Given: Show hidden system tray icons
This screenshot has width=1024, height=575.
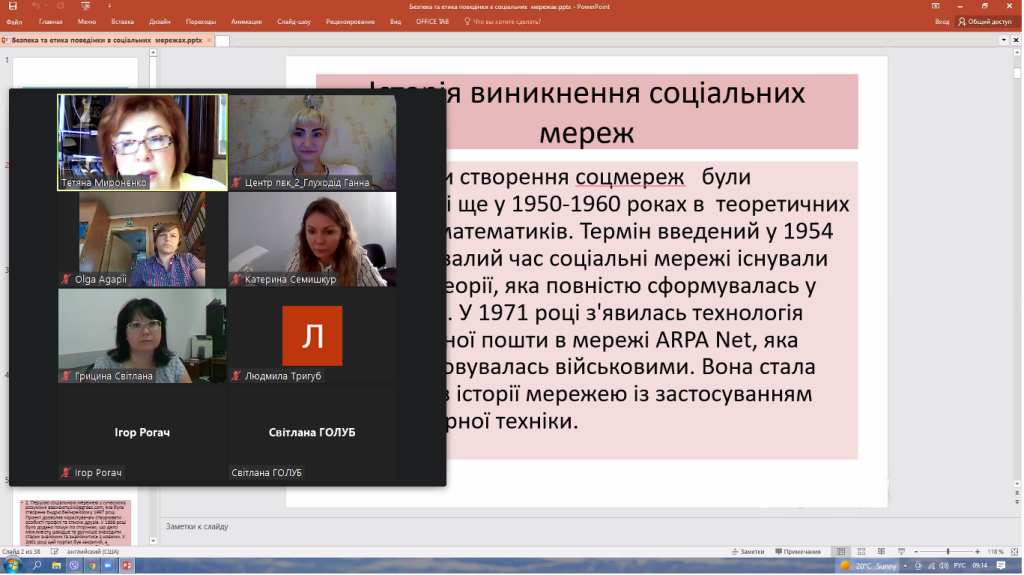Looking at the screenshot, I should [x=906, y=566].
